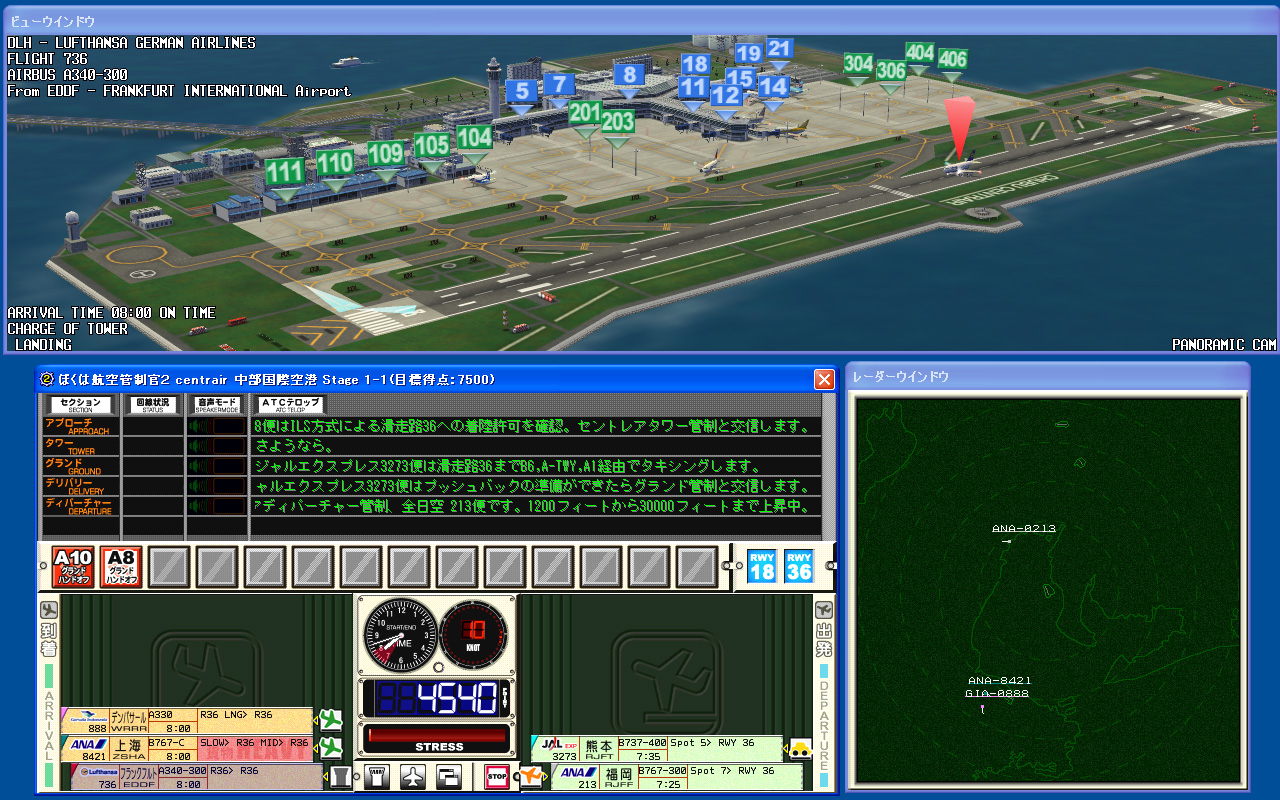This screenshot has width=1280, height=800.
Task: Select the Lufthansa 736 フランクフルト arrival strip
Action: click(197, 777)
